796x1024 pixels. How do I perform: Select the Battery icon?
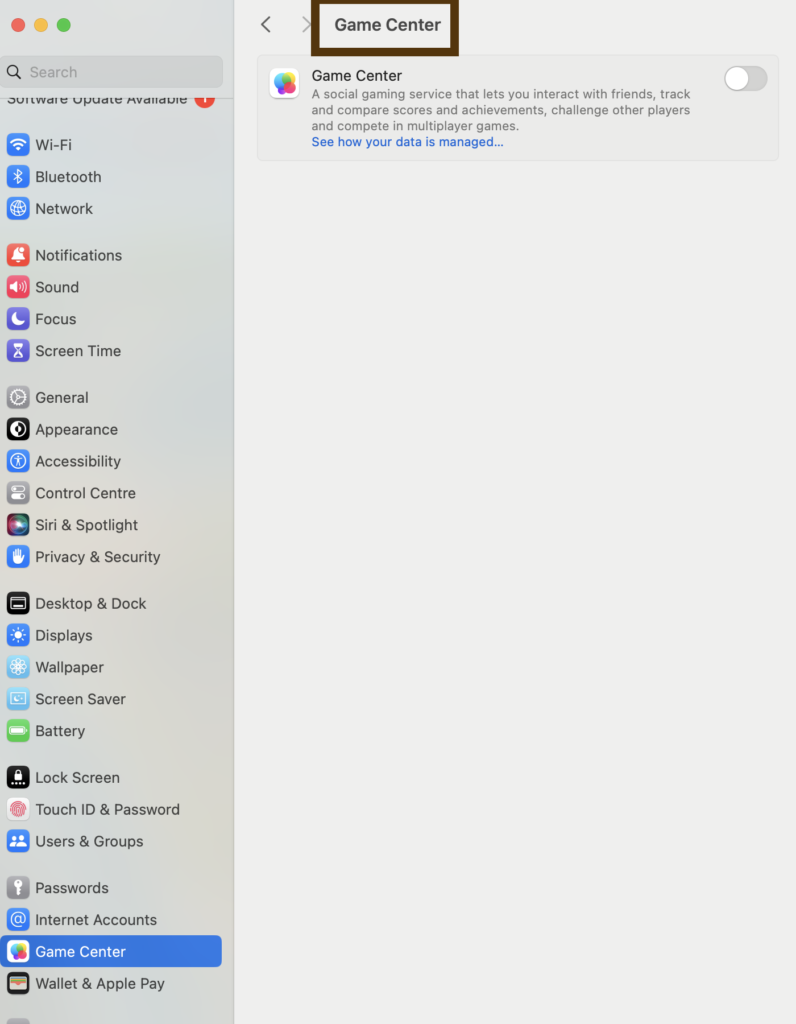click(18, 731)
